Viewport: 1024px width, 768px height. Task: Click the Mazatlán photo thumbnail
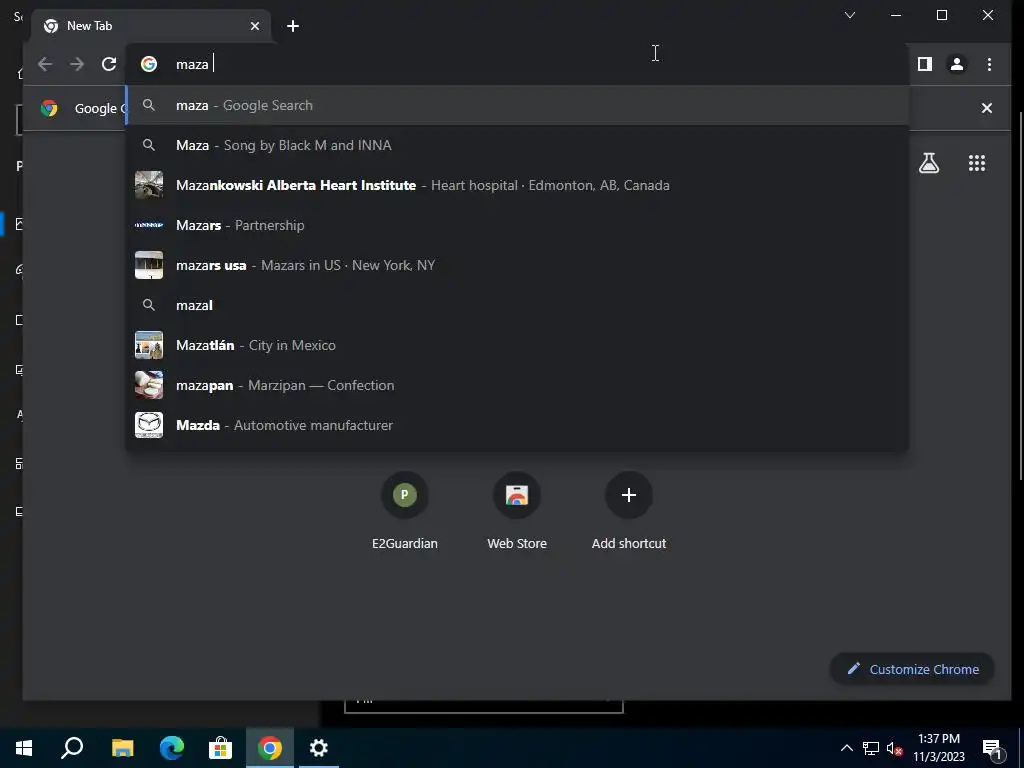click(149, 345)
